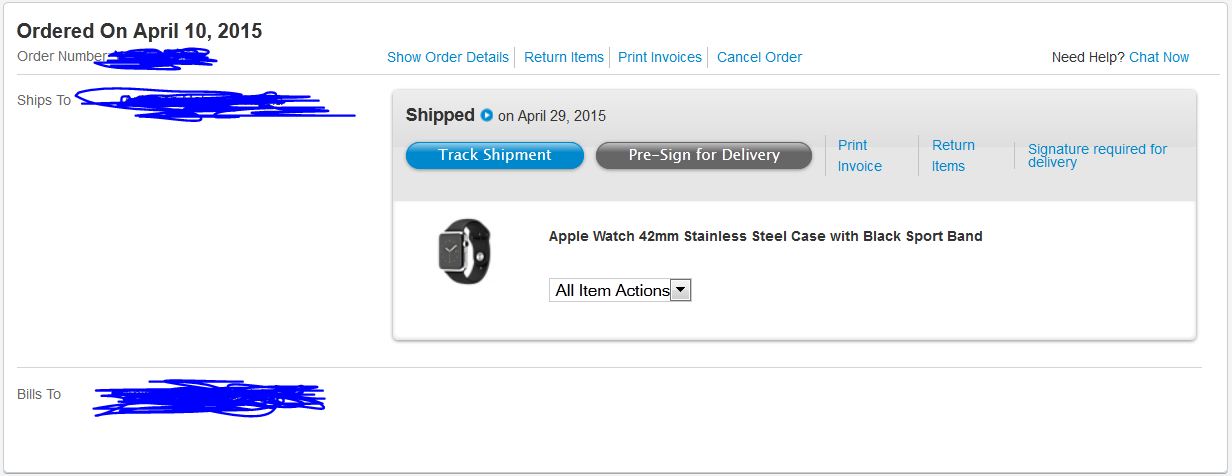Click the Ships To label

click(x=44, y=100)
